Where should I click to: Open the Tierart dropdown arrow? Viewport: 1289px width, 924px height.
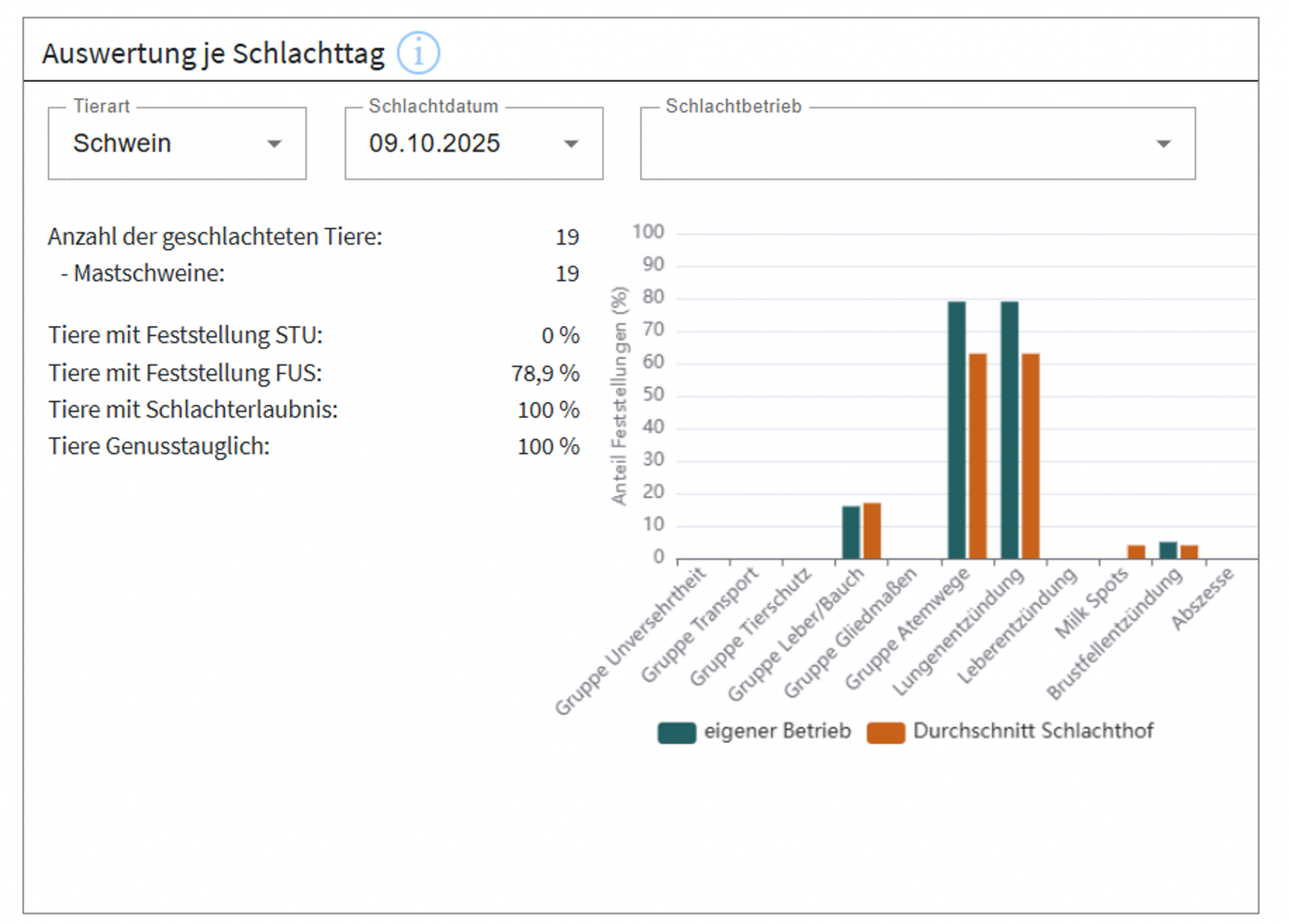tap(274, 143)
